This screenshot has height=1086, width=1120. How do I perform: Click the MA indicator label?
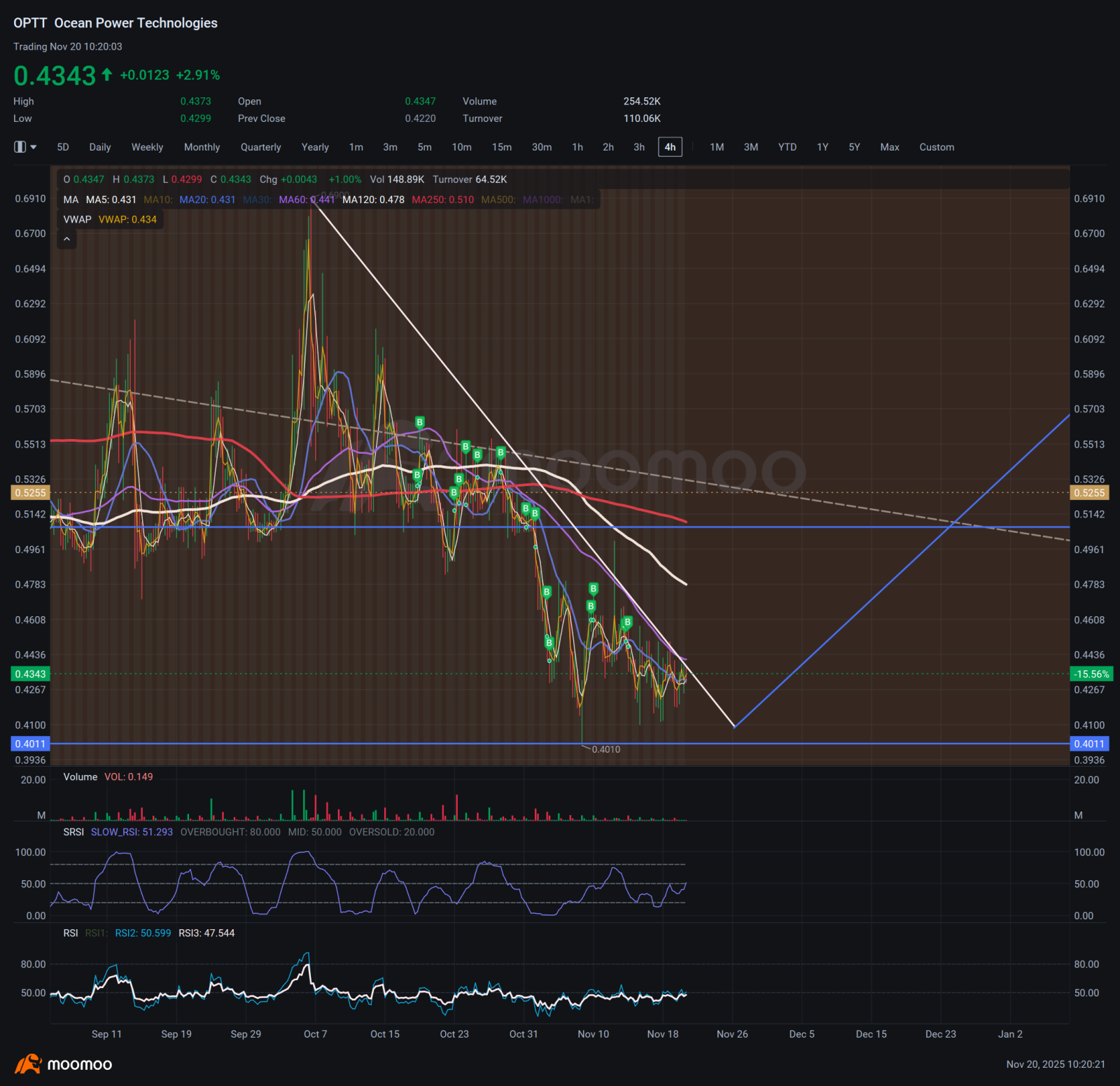pyautogui.click(x=71, y=200)
